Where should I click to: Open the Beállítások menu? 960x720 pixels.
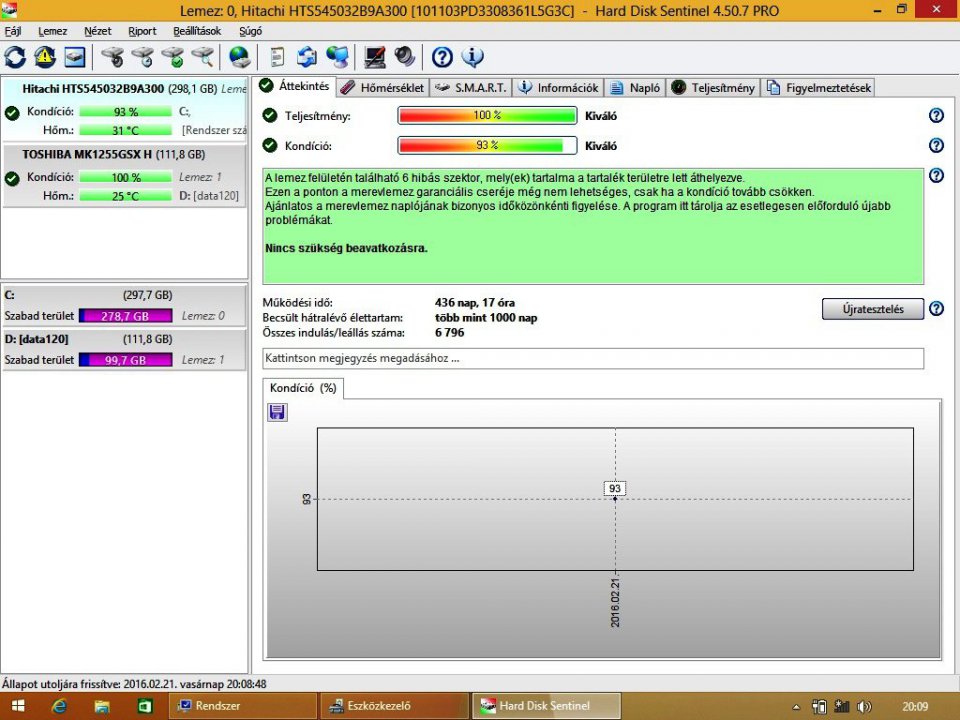coord(197,31)
